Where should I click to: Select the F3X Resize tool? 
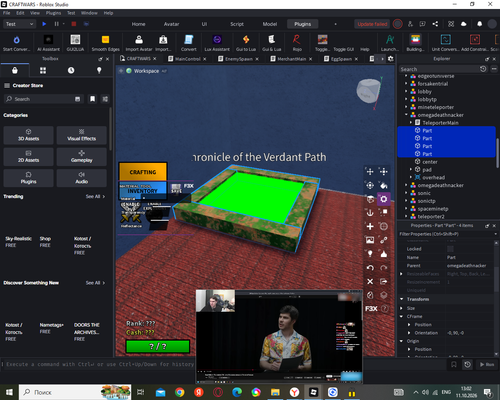pyautogui.click(x=384, y=172)
